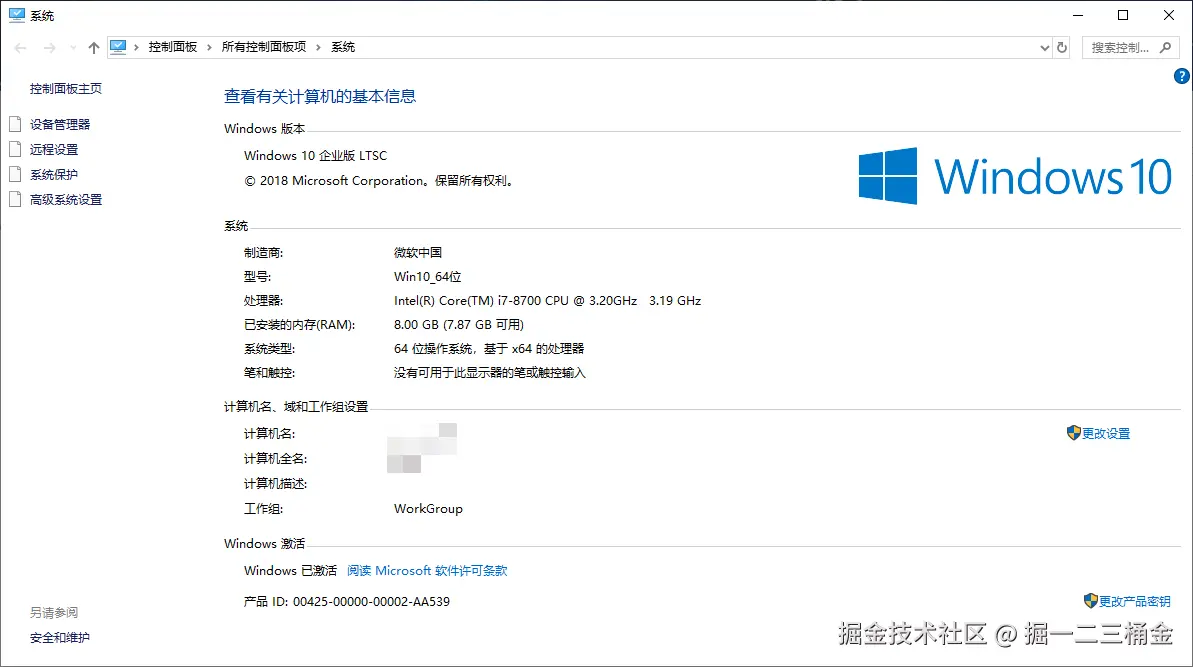
Task: Click shield icon next to 更改产品密钥
Action: (x=1090, y=601)
